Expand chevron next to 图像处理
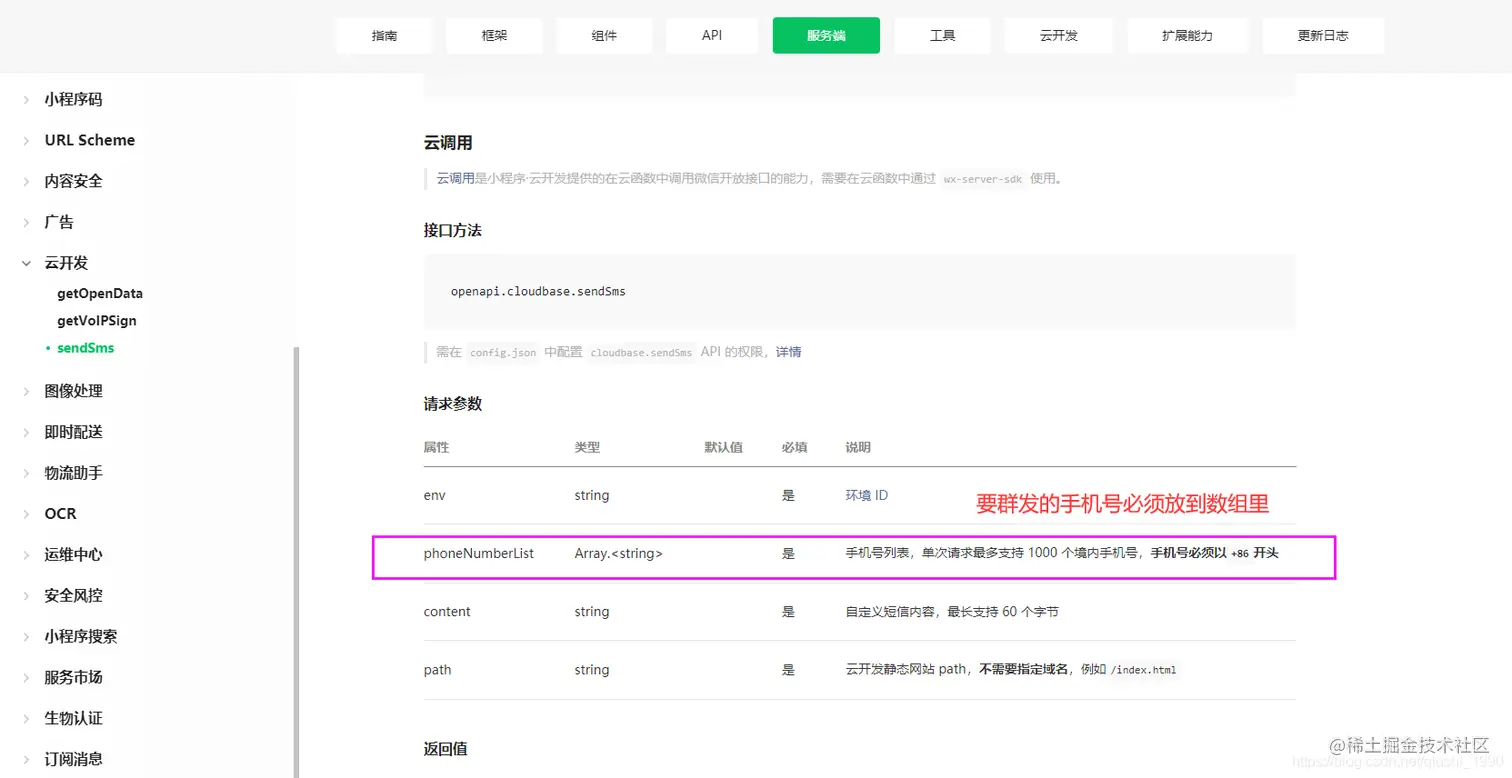 26,392
